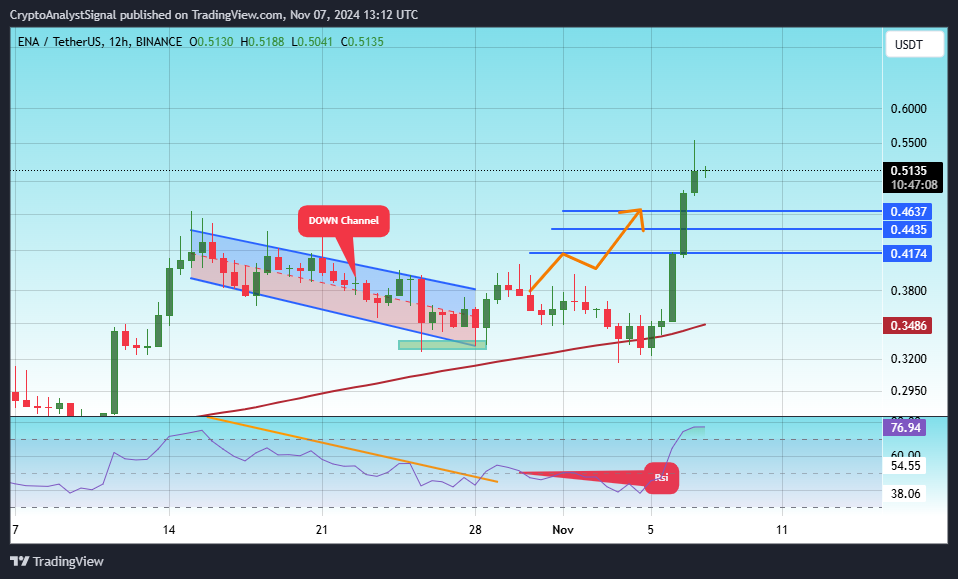Click the close value C0.5135 in header
958x579 pixels.
click(362, 42)
